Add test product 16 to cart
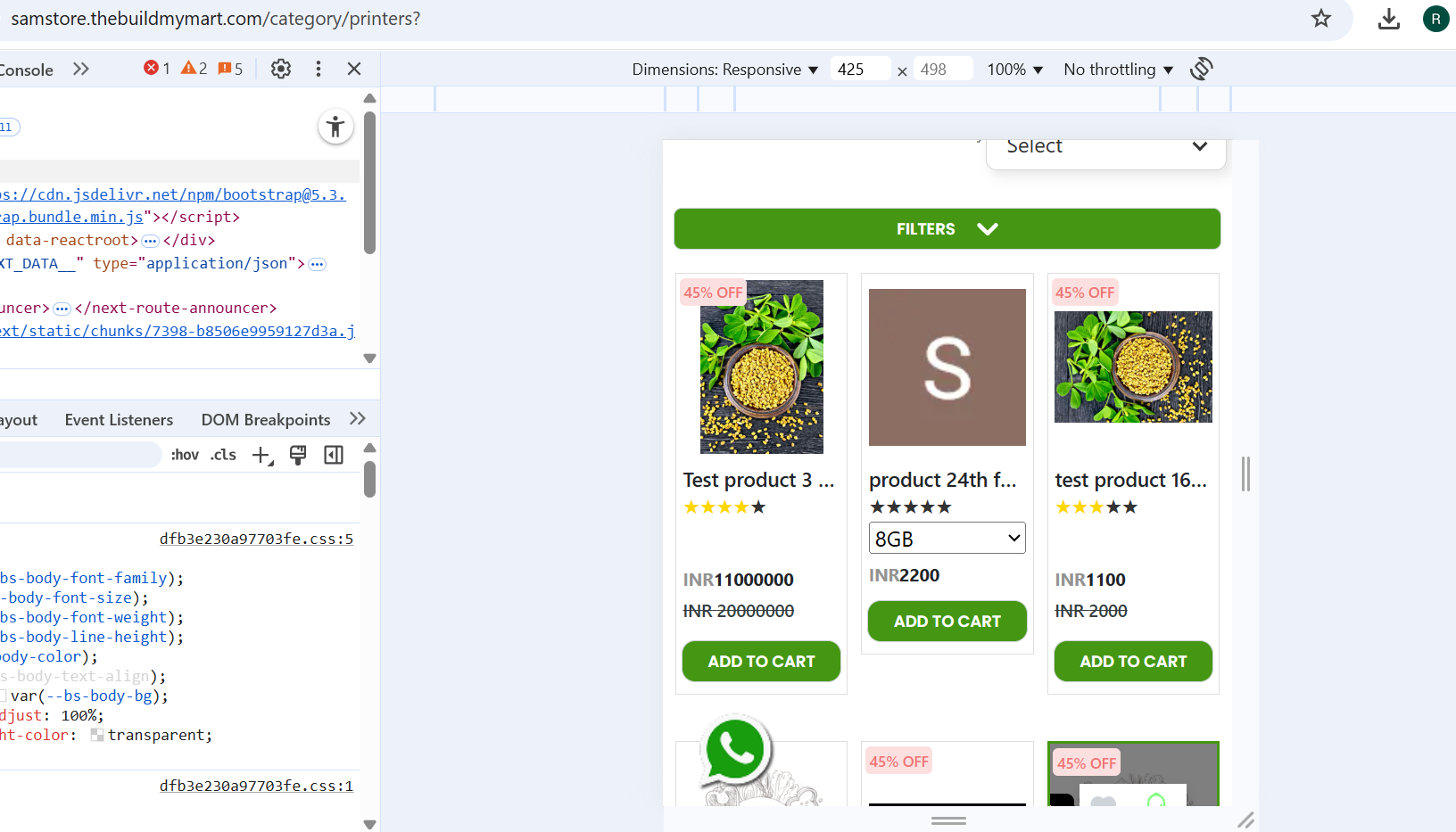This screenshot has height=832, width=1456. tap(1133, 662)
